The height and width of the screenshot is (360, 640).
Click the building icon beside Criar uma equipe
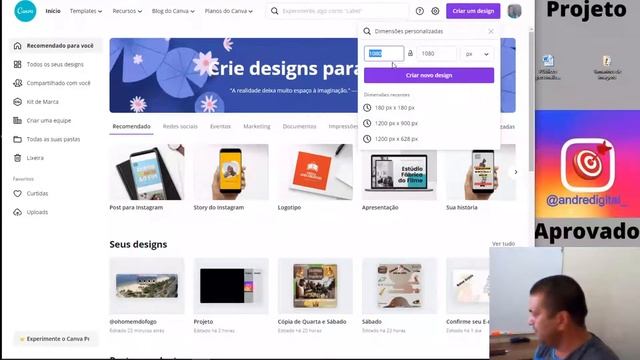18,120
